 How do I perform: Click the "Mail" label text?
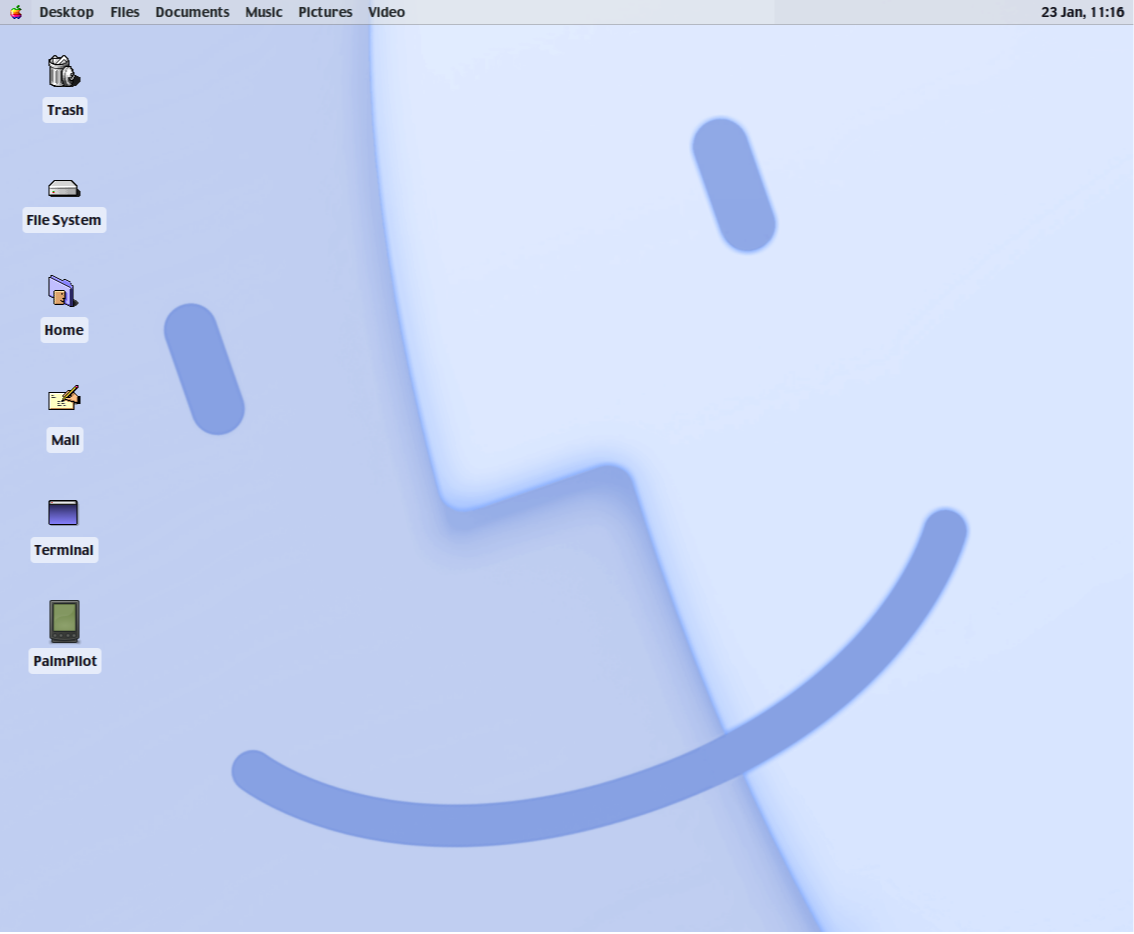pyautogui.click(x=65, y=440)
